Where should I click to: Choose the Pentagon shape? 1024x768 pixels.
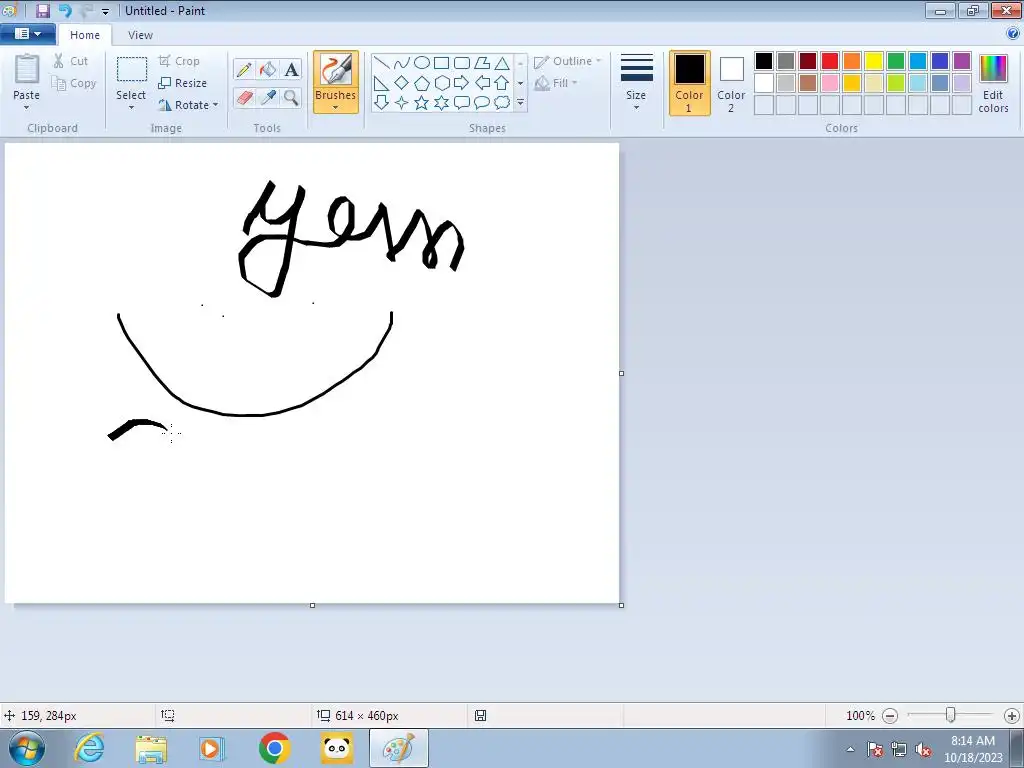(422, 83)
